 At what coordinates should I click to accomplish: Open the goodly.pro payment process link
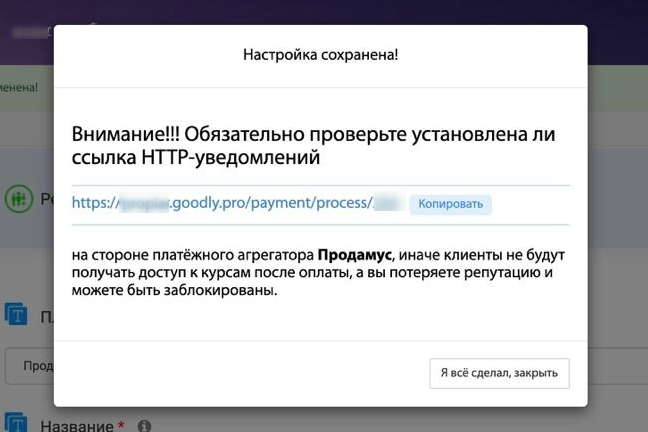coord(238,203)
